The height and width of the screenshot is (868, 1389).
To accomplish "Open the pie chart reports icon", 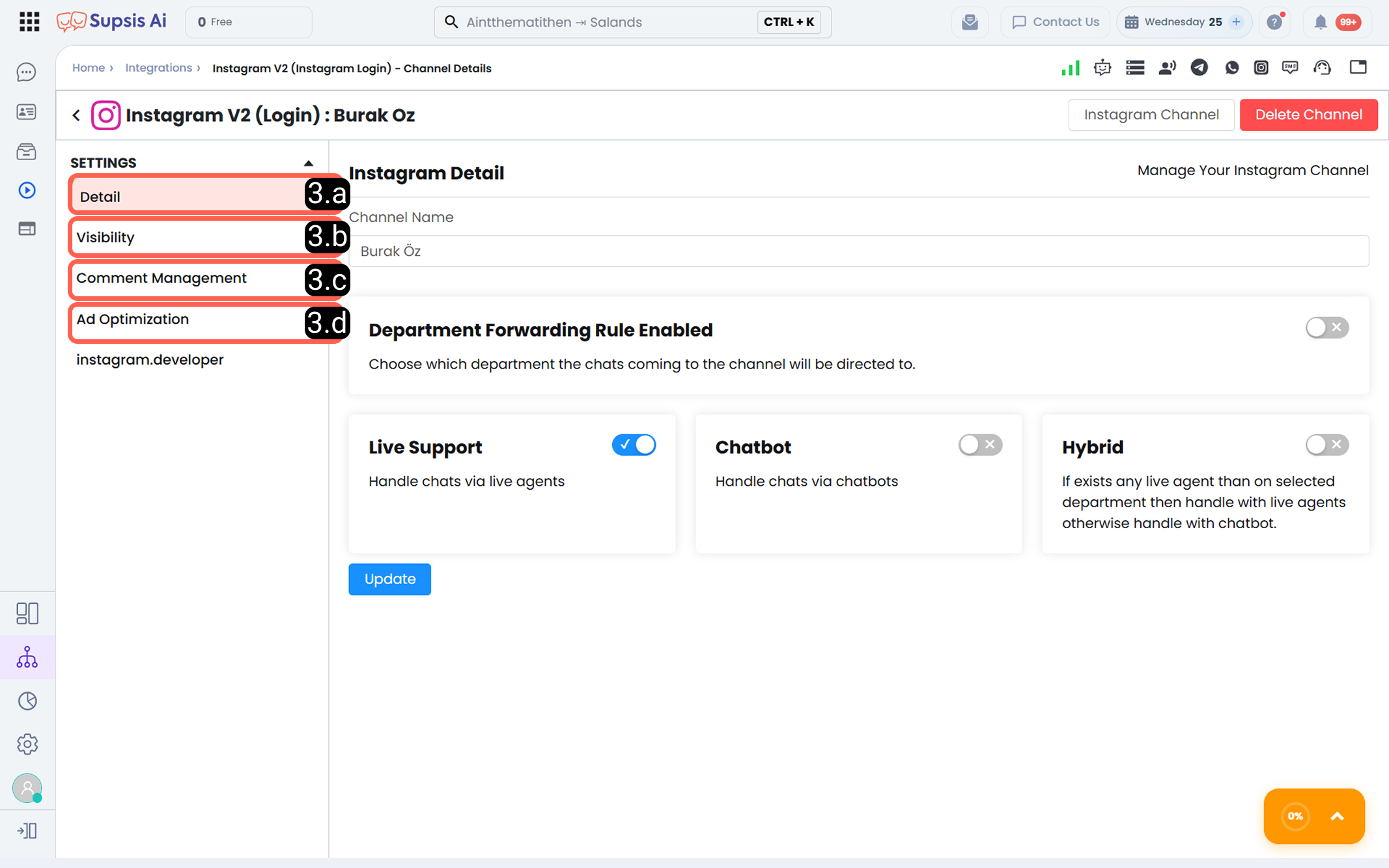I will coord(27,701).
